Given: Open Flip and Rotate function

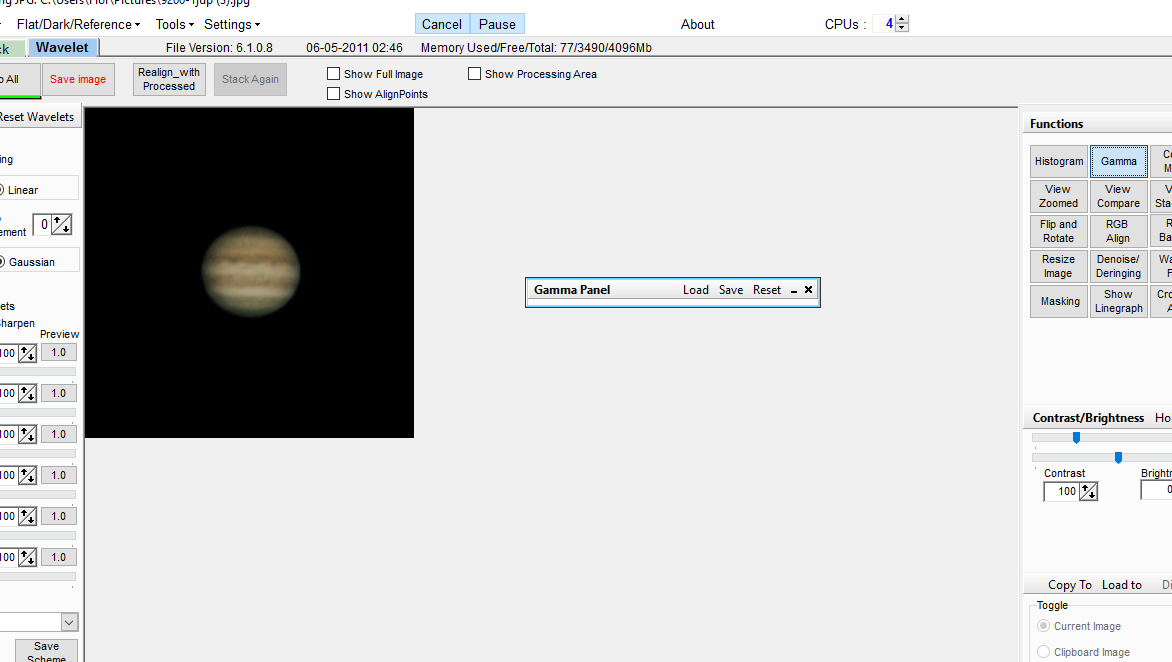Looking at the screenshot, I should (1058, 231).
